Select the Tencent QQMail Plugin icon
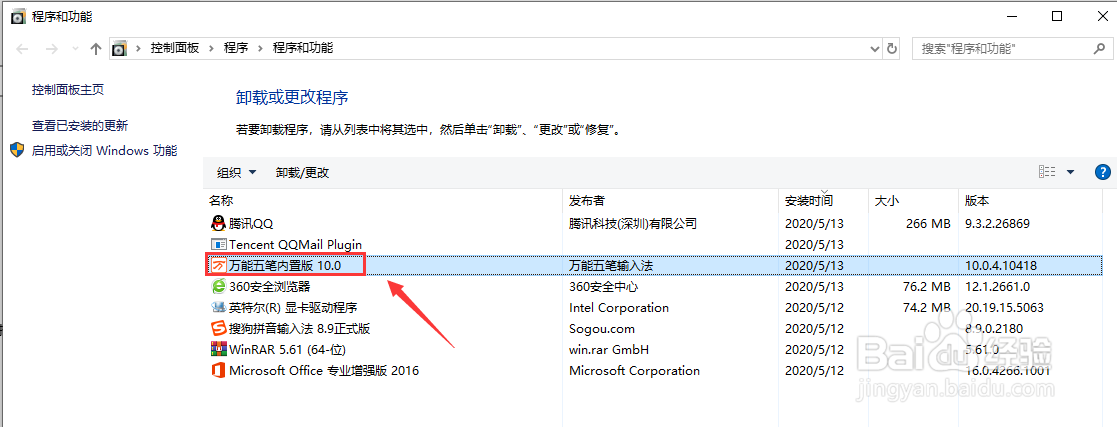The width and height of the screenshot is (1117, 427). pos(219,244)
